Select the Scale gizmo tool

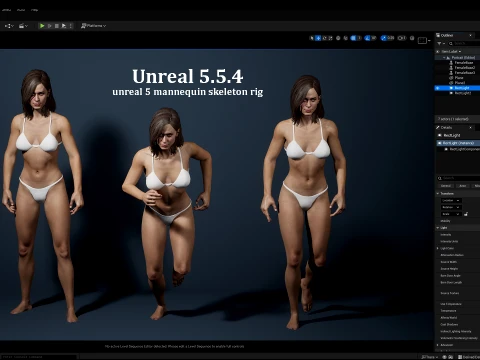click(x=330, y=38)
